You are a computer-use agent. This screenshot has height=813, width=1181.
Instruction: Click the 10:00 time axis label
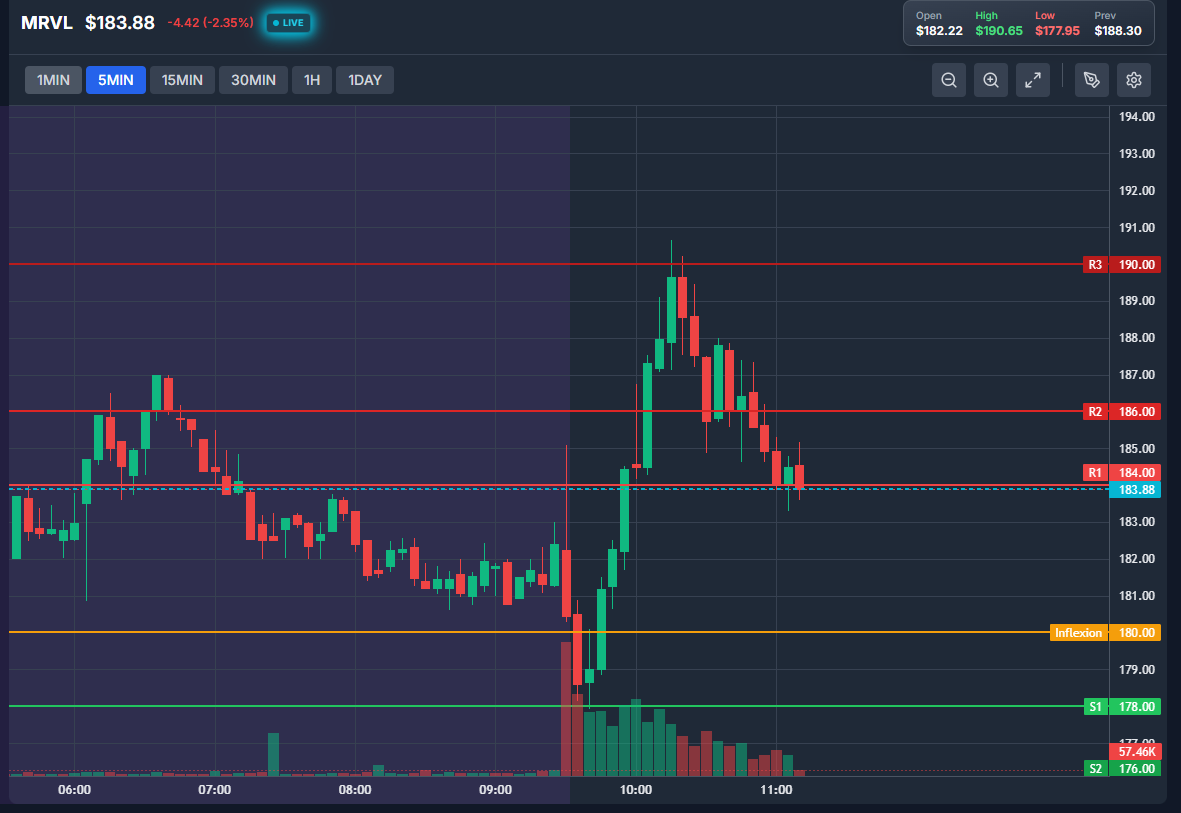pyautogui.click(x=636, y=790)
